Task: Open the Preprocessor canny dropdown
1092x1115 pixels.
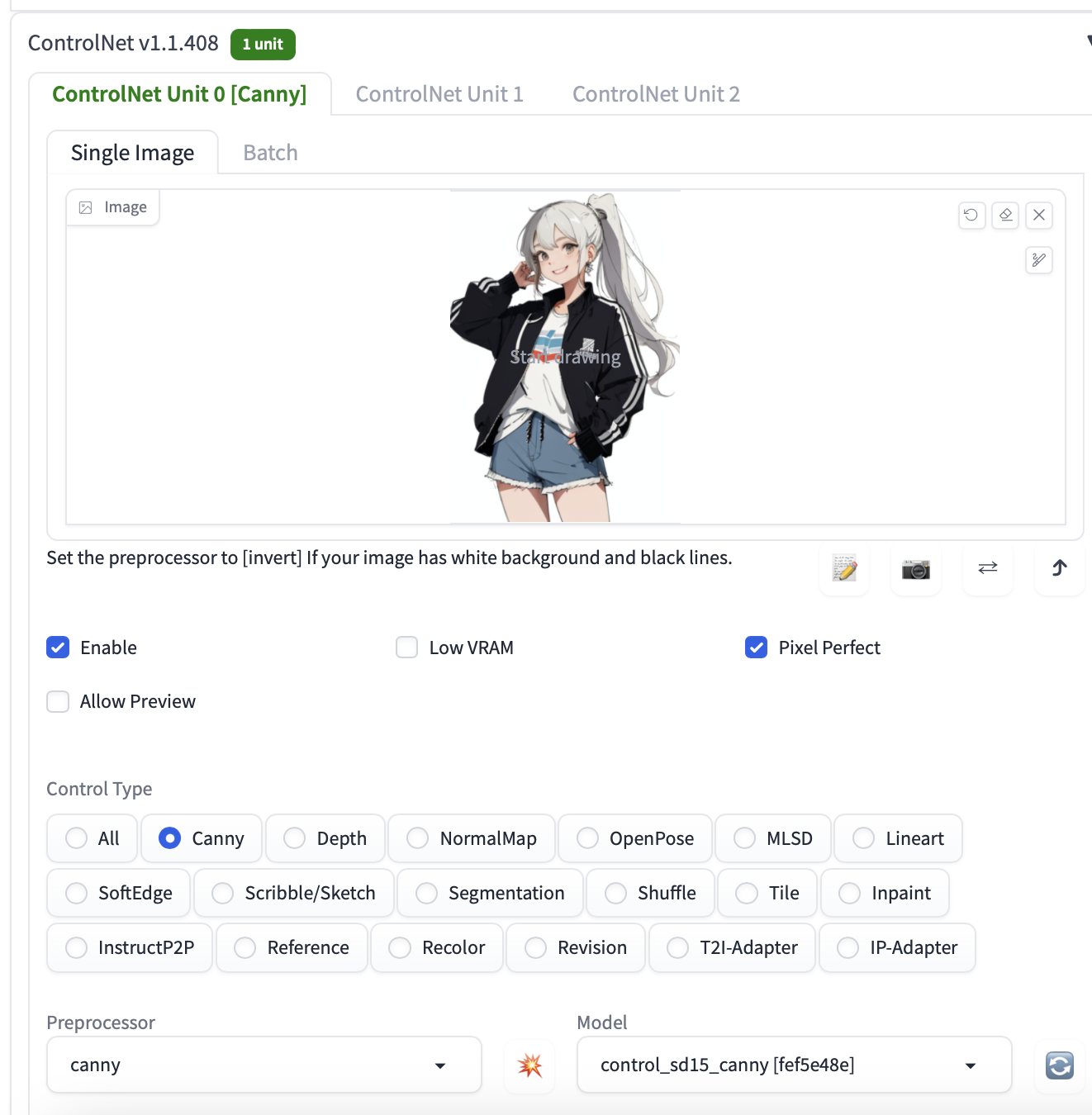Action: (x=264, y=1065)
